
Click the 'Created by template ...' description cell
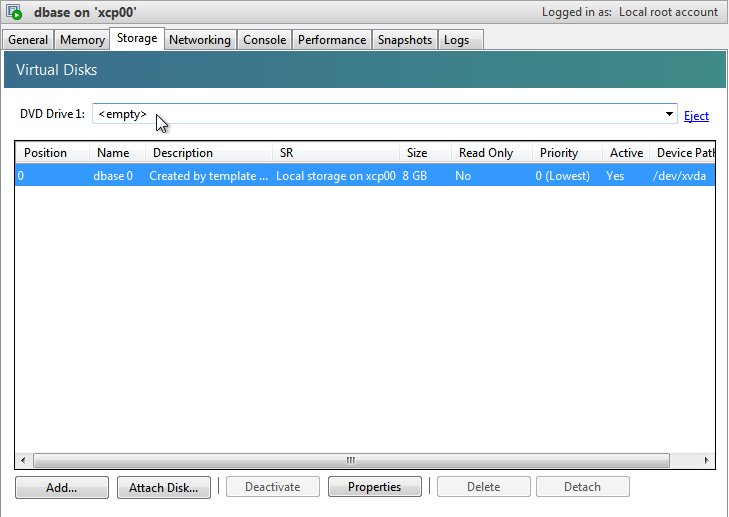[x=208, y=176]
